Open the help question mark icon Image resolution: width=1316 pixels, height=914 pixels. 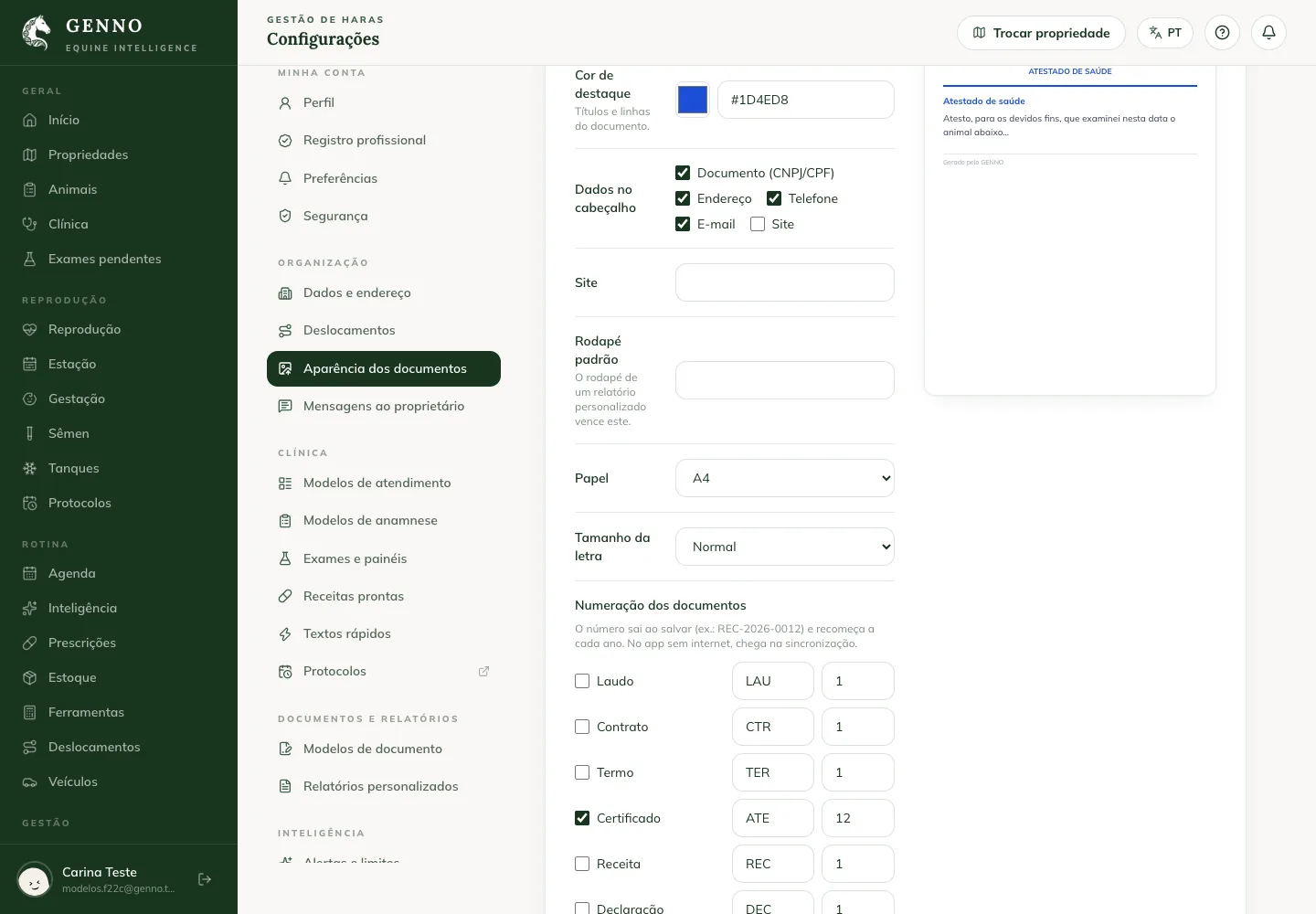(1222, 33)
